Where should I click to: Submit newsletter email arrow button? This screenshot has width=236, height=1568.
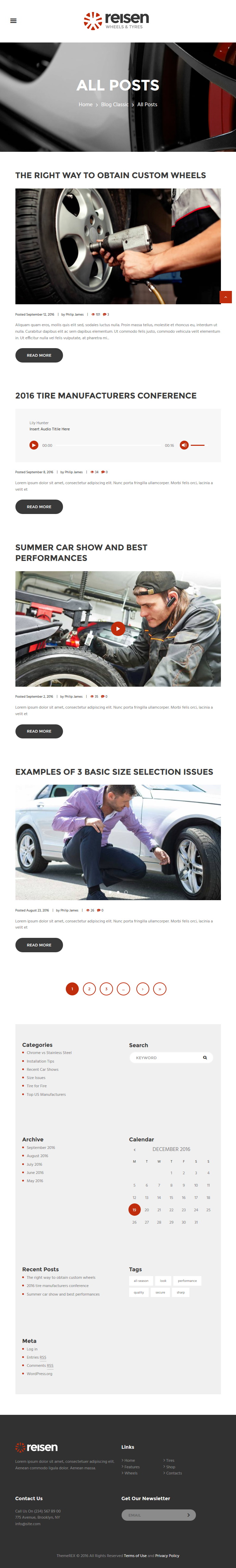188,1515
